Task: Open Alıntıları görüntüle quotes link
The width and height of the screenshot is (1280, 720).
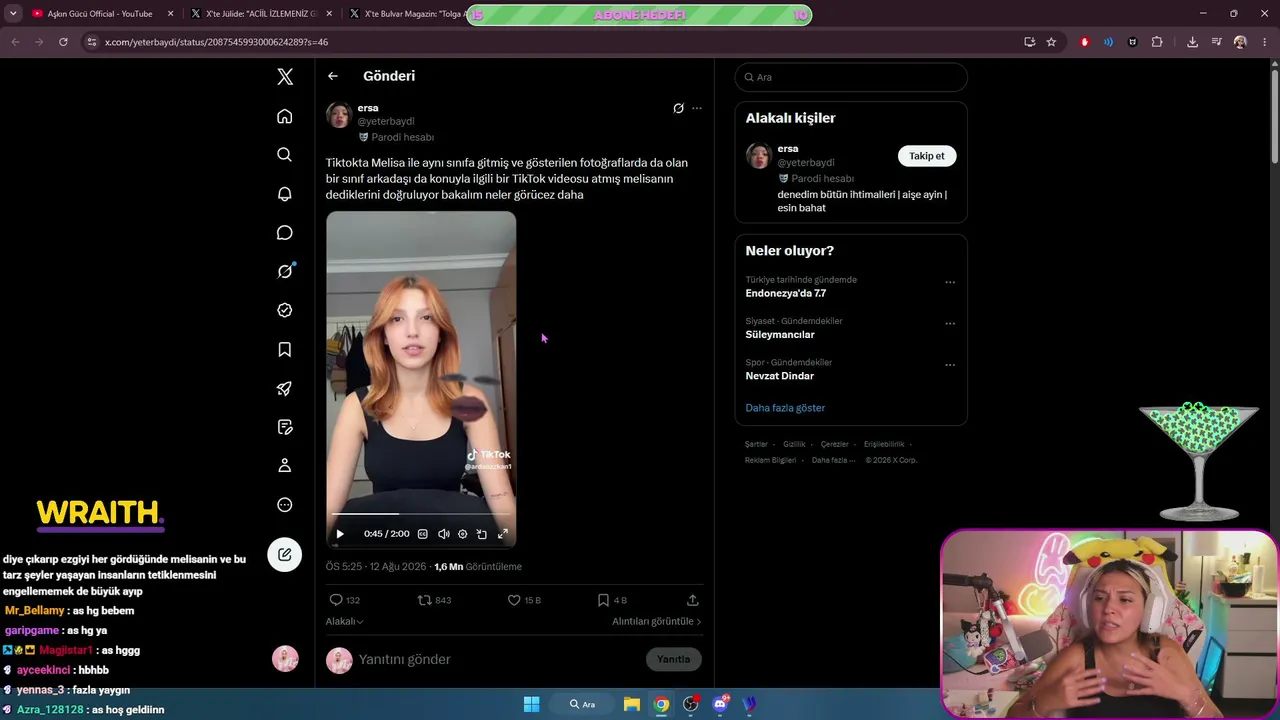Action: coord(657,621)
